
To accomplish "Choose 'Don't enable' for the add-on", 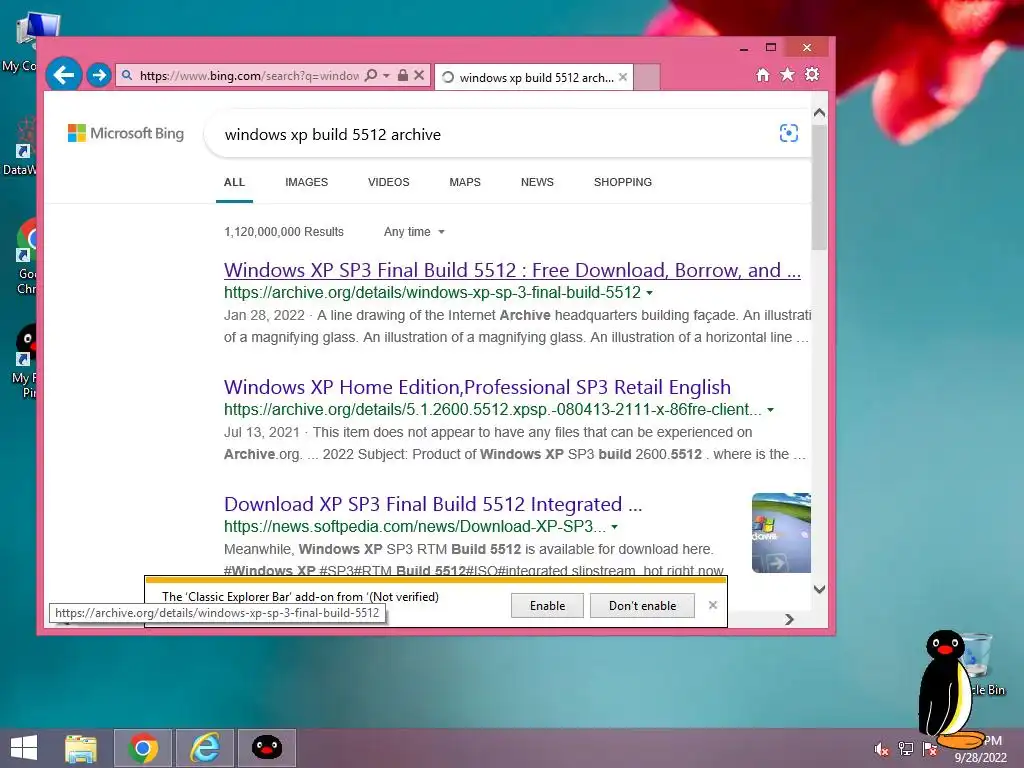I will [x=642, y=605].
